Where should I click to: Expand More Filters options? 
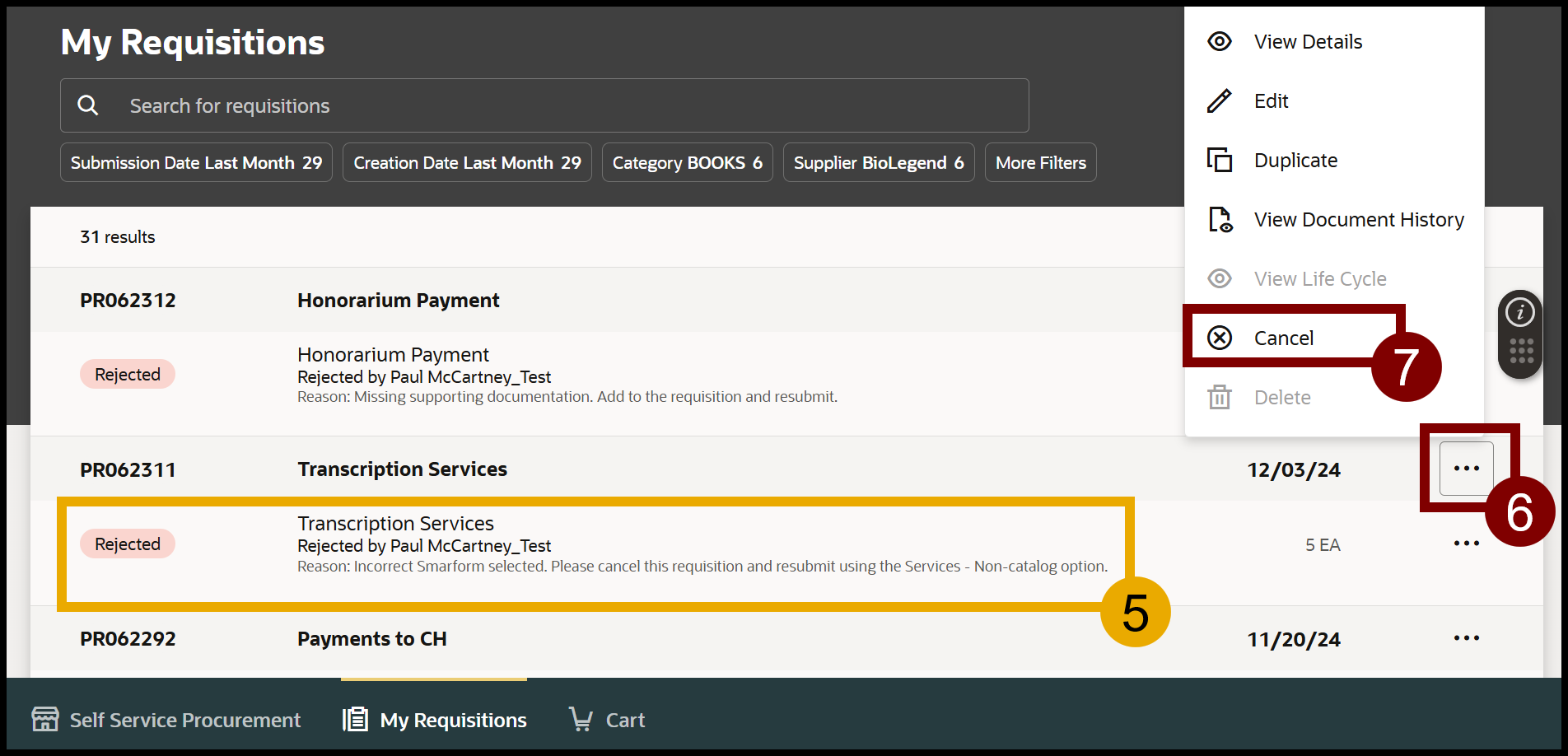click(1040, 163)
